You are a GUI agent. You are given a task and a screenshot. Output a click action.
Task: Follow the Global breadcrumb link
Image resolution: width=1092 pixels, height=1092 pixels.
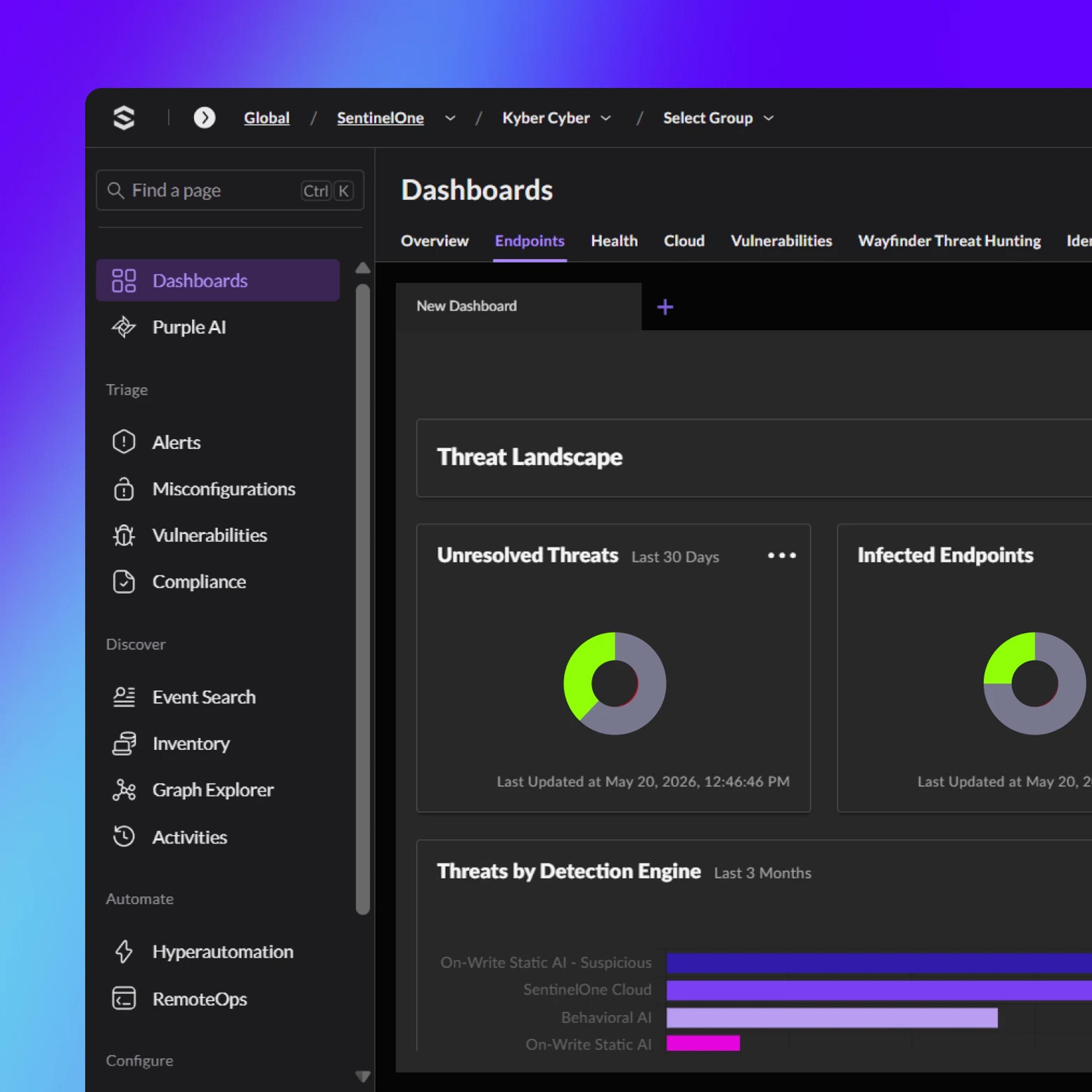pyautogui.click(x=267, y=118)
